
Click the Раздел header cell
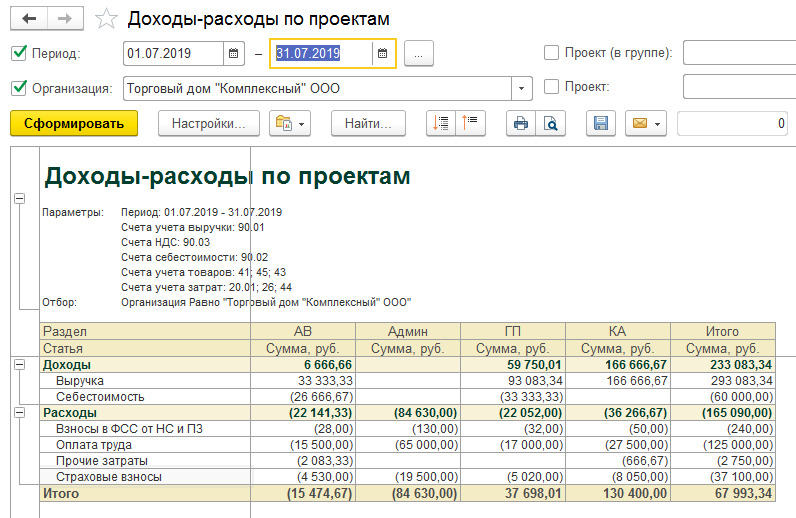point(145,331)
